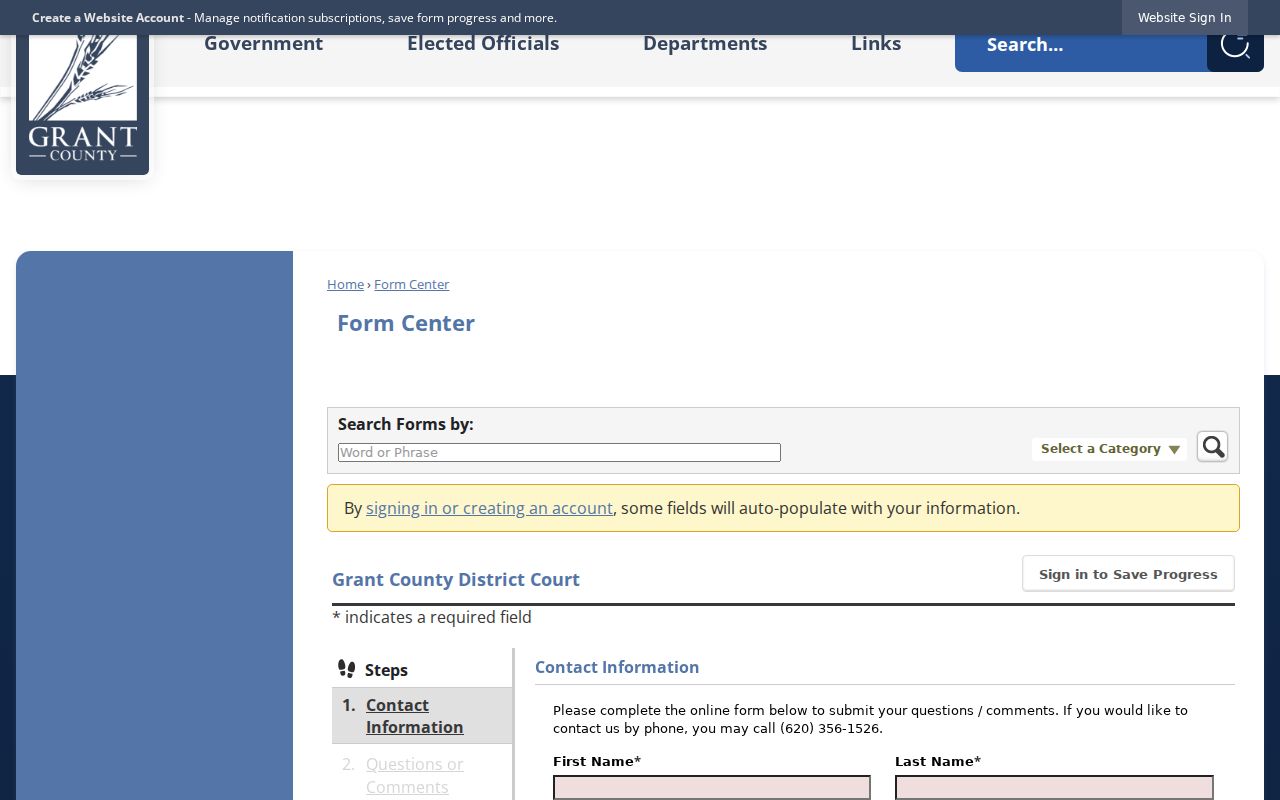Viewport: 1280px width, 800px height.
Task: Open the Departments menu
Action: pos(705,44)
